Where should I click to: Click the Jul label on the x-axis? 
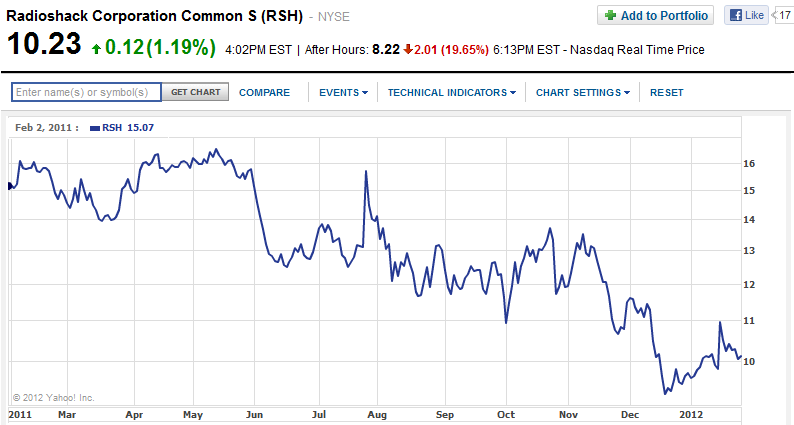point(319,415)
